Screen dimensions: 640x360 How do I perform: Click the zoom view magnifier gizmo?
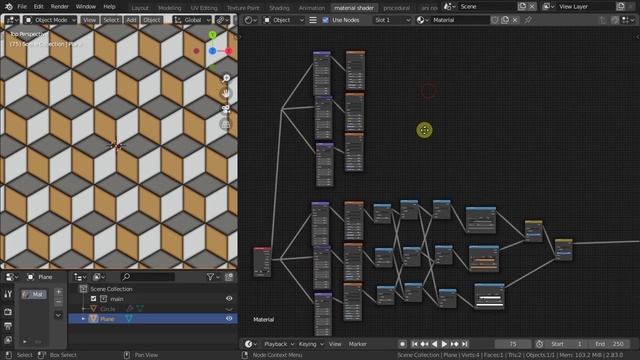226,78
